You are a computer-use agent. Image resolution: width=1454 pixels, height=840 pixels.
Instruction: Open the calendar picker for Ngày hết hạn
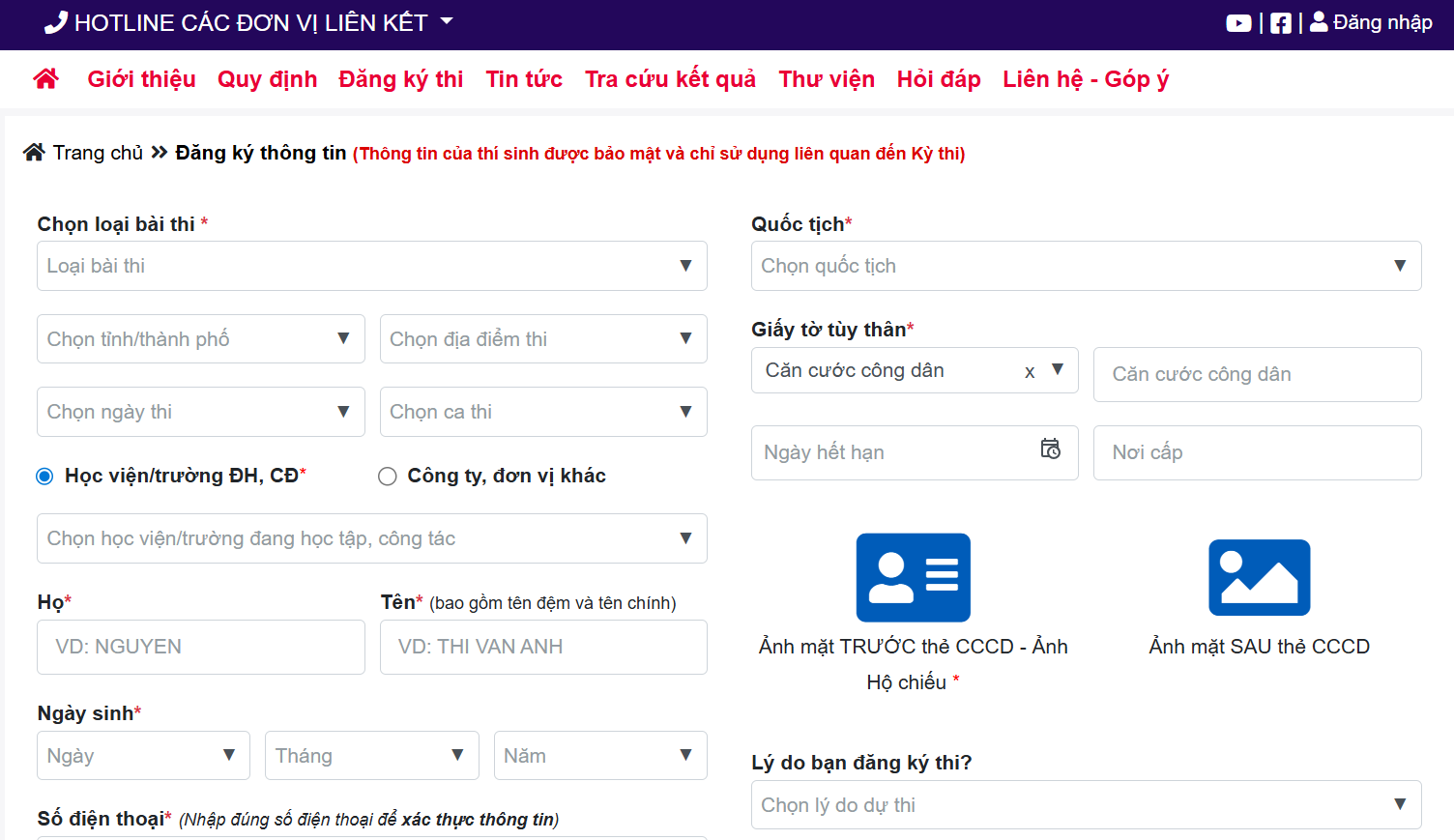1050,449
